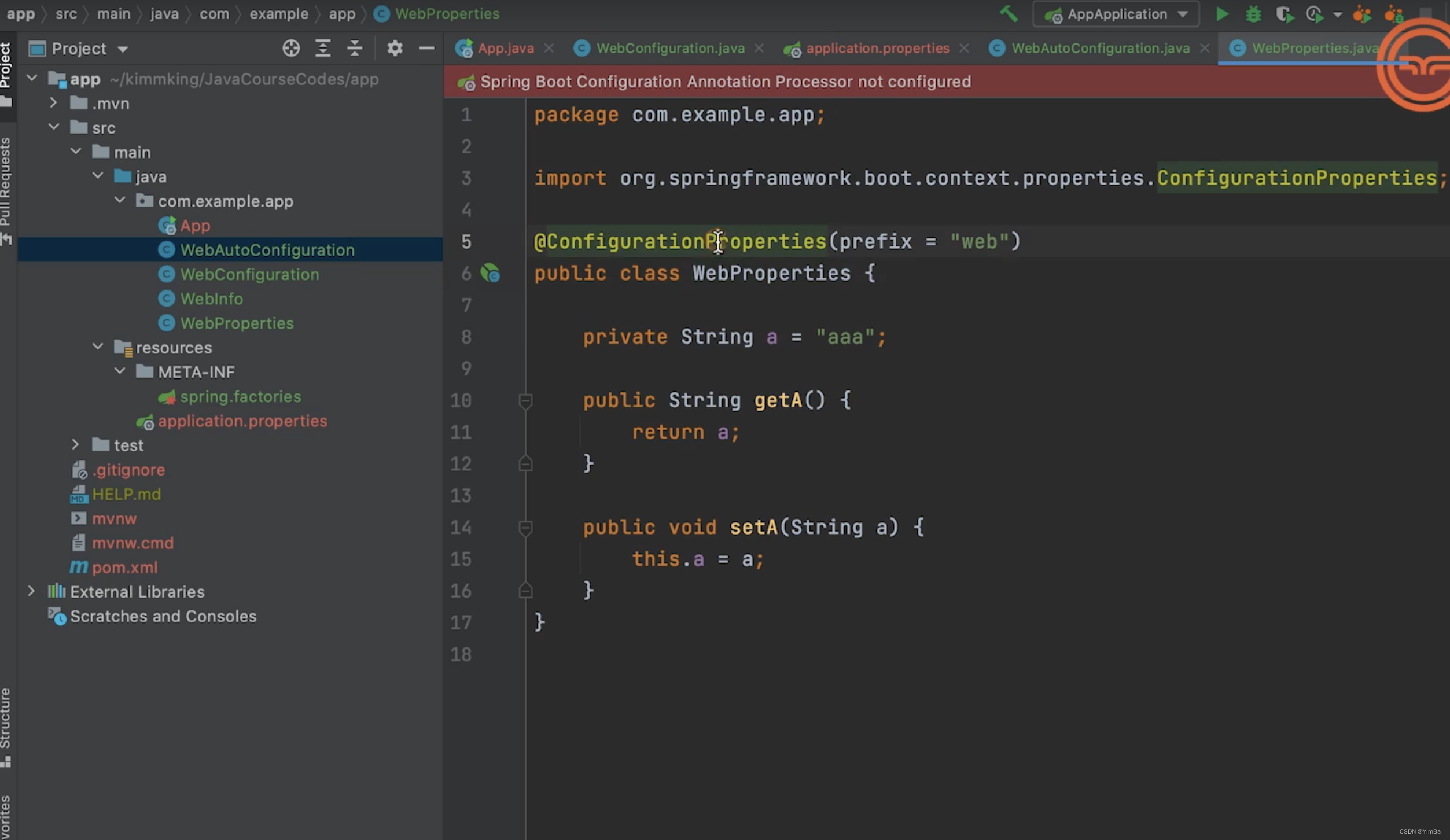Click the Expand All tree icon
Viewport: 1450px width, 840px height.
coord(323,48)
